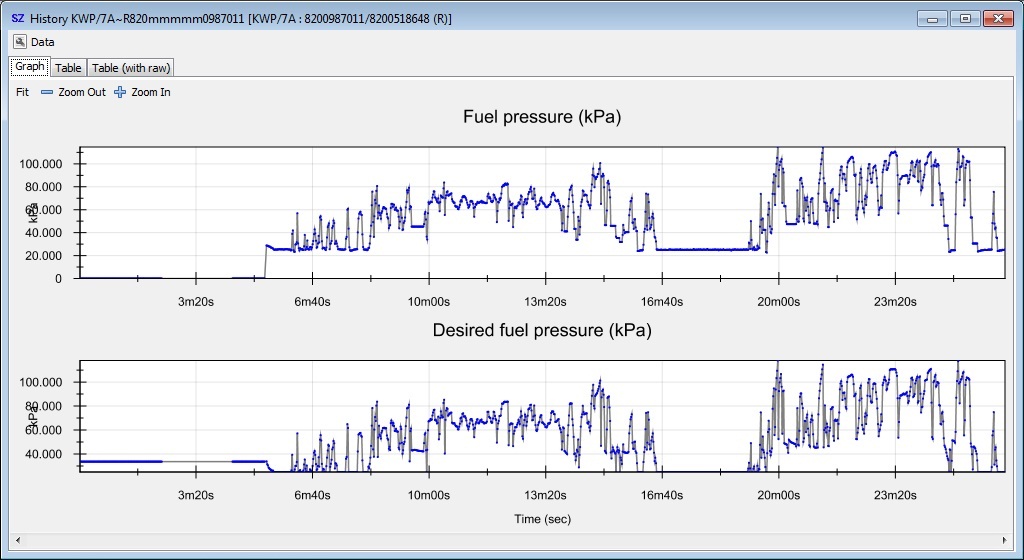
Task: Click the 16m40s label under Desired fuel pressure chart
Action: coord(662,495)
